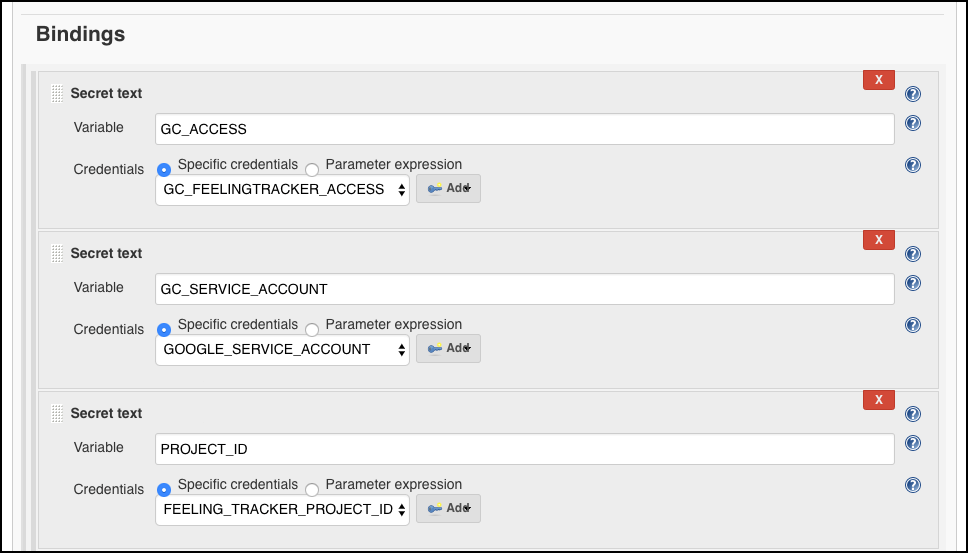Image resolution: width=968 pixels, height=553 pixels.
Task: Open the GC_FEELINGTRACKER_ACCESS credentials dropdown
Action: (282, 189)
